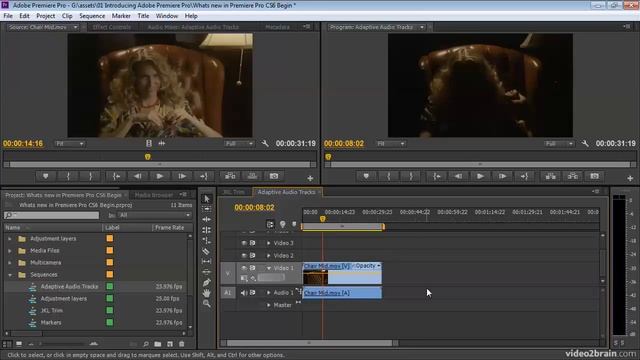Open Source monitor settings wrench
640x360 pixels.
pos(265,143)
